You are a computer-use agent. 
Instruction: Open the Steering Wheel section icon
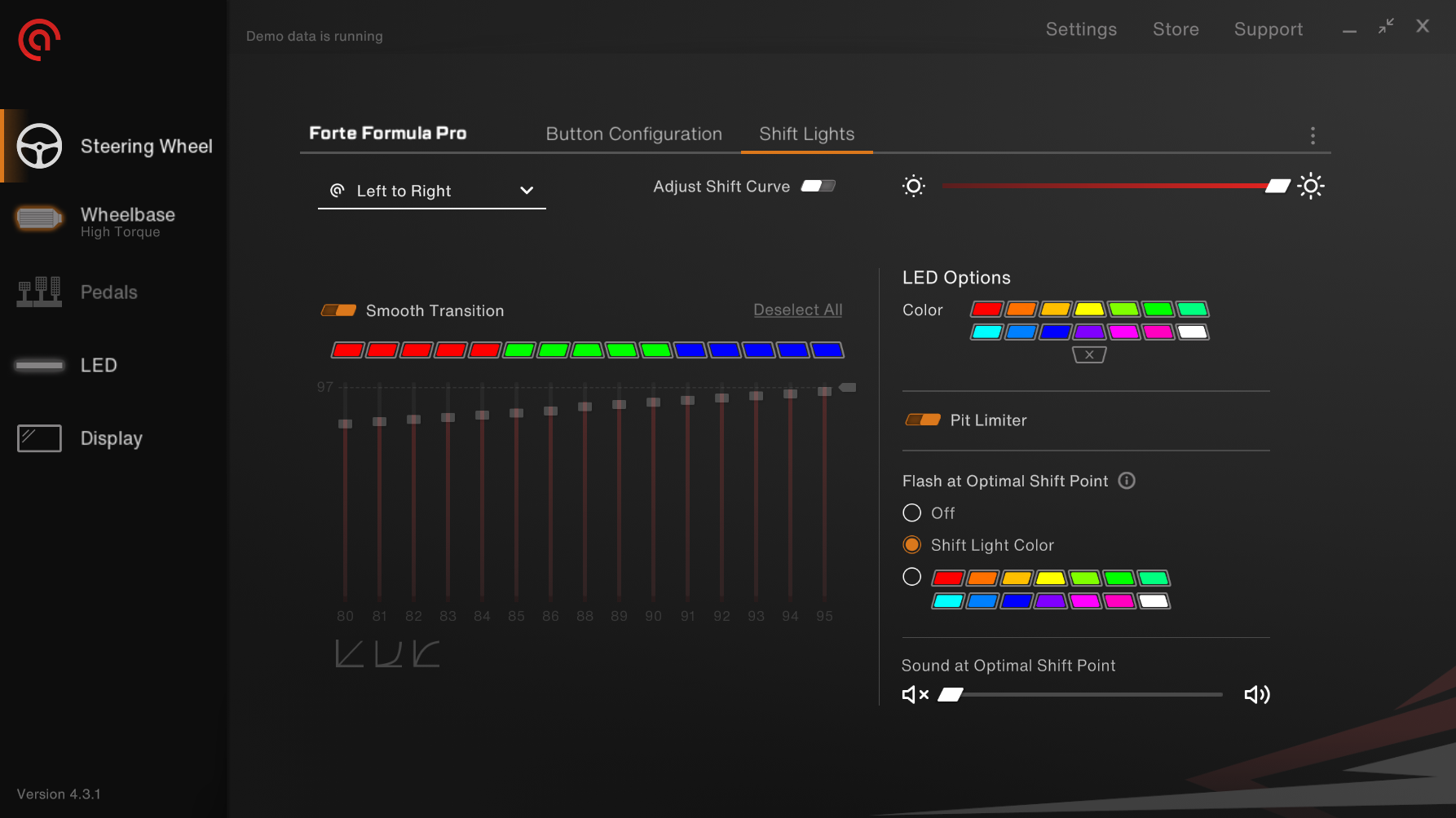pyautogui.click(x=39, y=146)
